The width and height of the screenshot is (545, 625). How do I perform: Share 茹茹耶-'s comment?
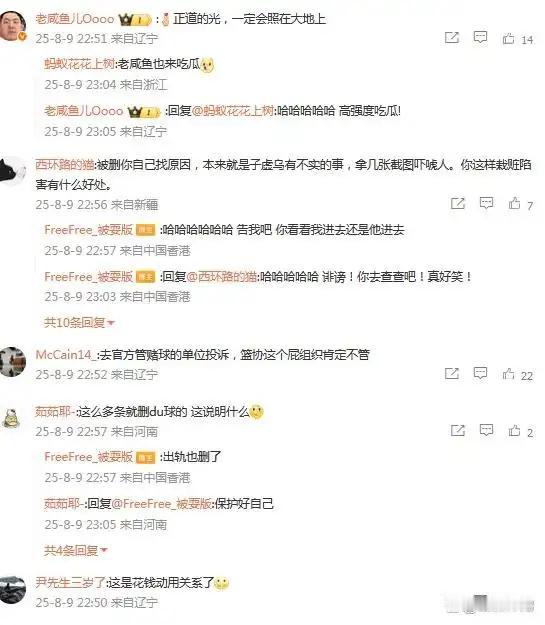pos(458,430)
